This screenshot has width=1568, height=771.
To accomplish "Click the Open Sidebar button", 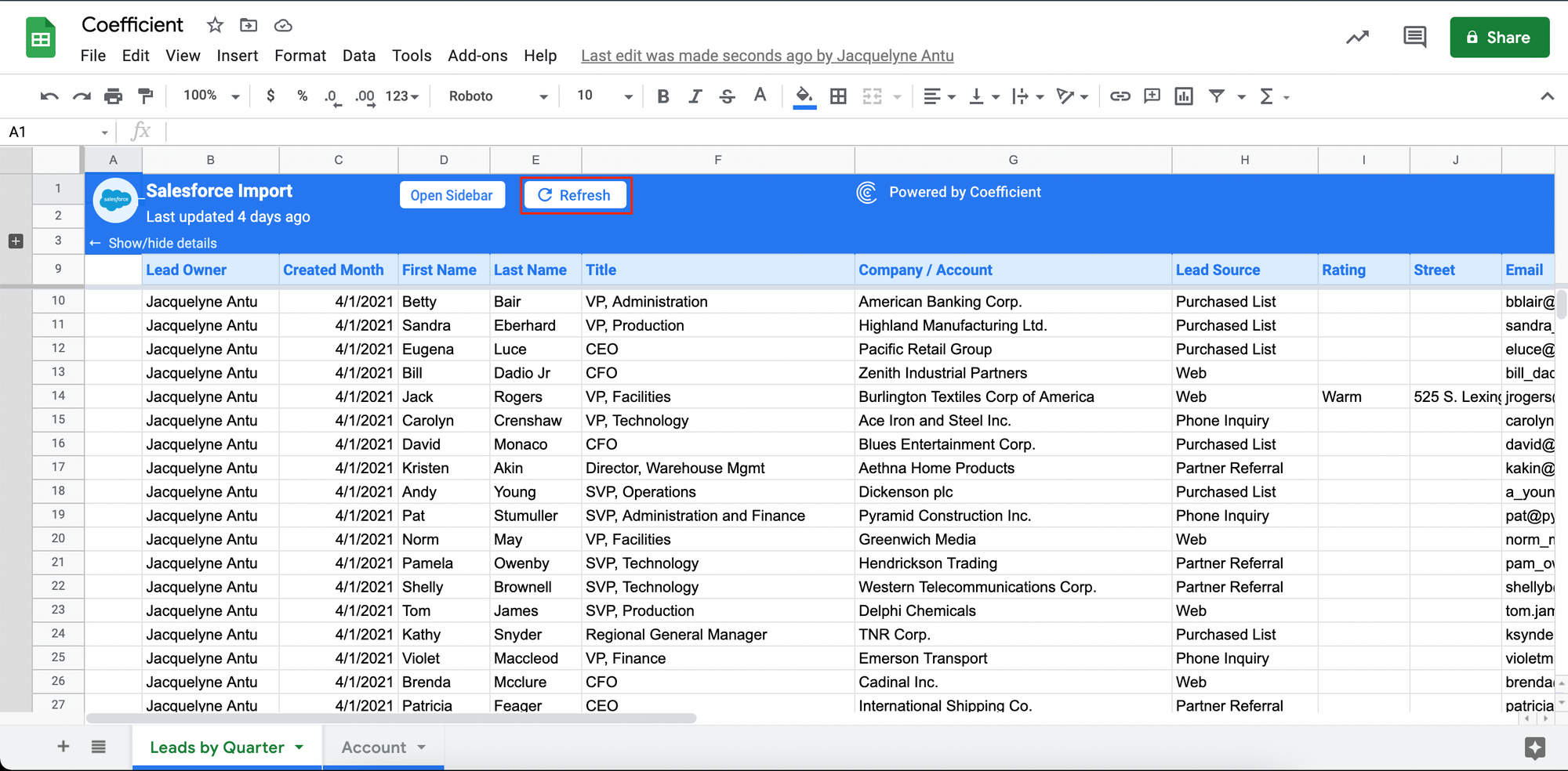I will (452, 195).
